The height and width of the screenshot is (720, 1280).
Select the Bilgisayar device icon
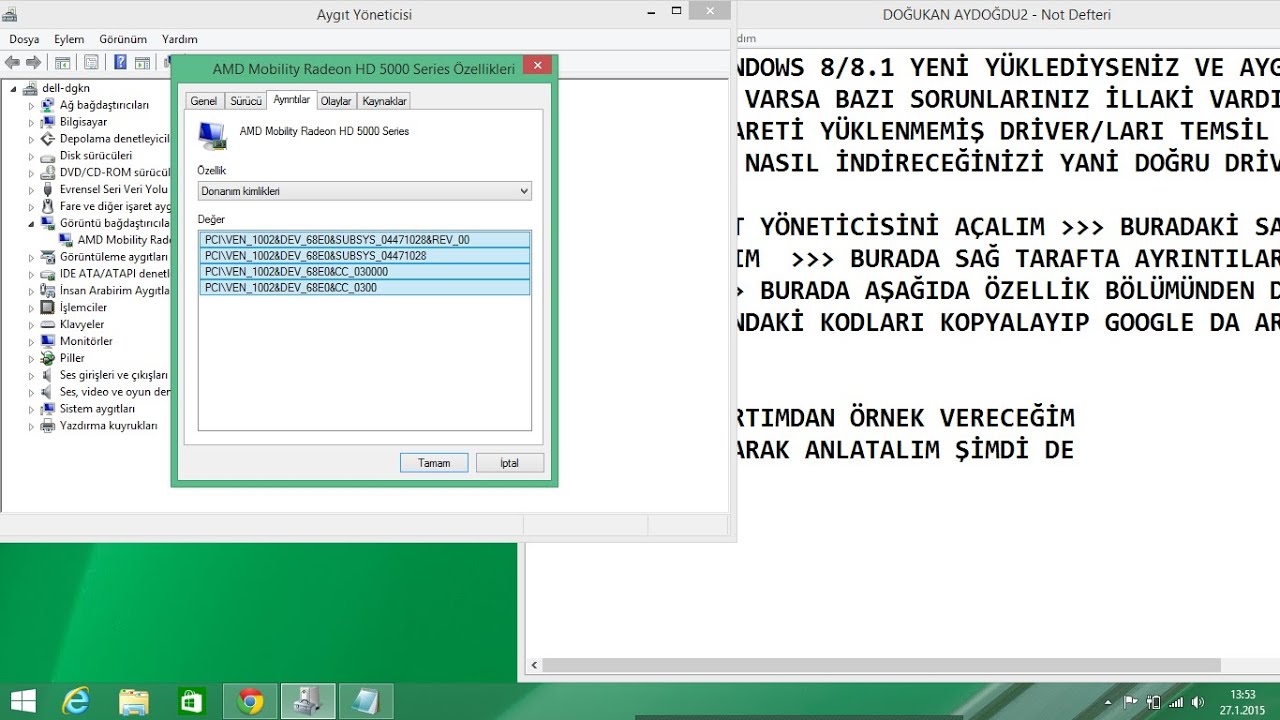pos(48,122)
